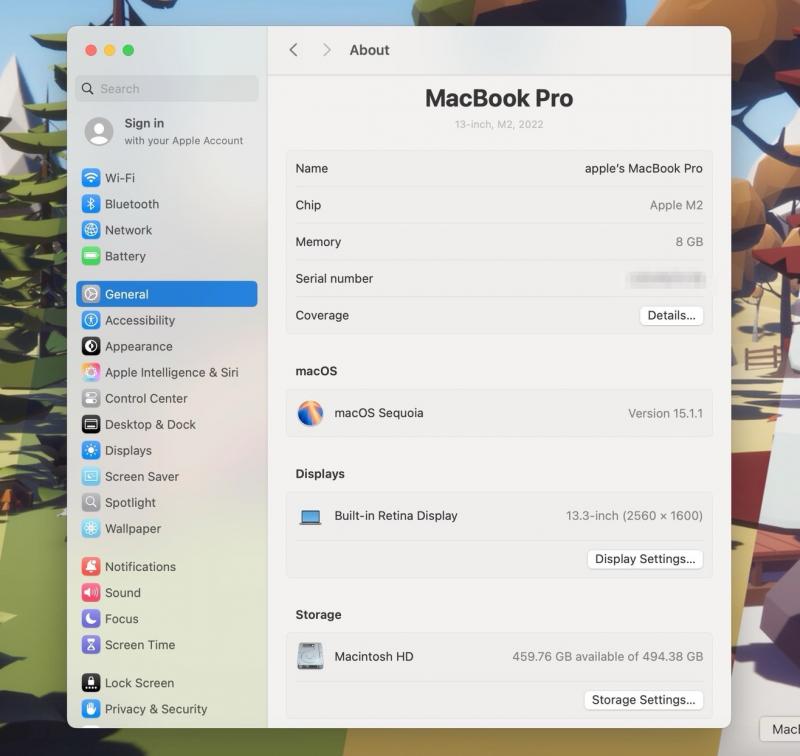Click the search magnifier icon
Viewport: 800px width, 756px height.
(x=88, y=89)
